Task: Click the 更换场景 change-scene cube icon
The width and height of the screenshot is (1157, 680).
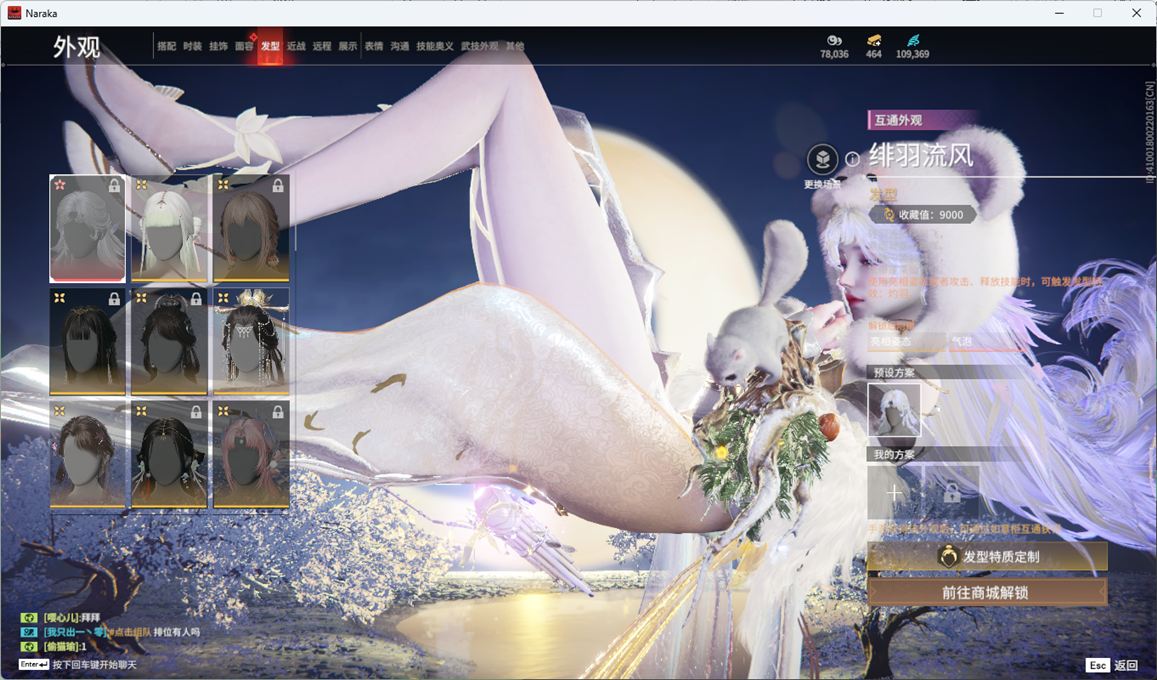Action: 822,159
